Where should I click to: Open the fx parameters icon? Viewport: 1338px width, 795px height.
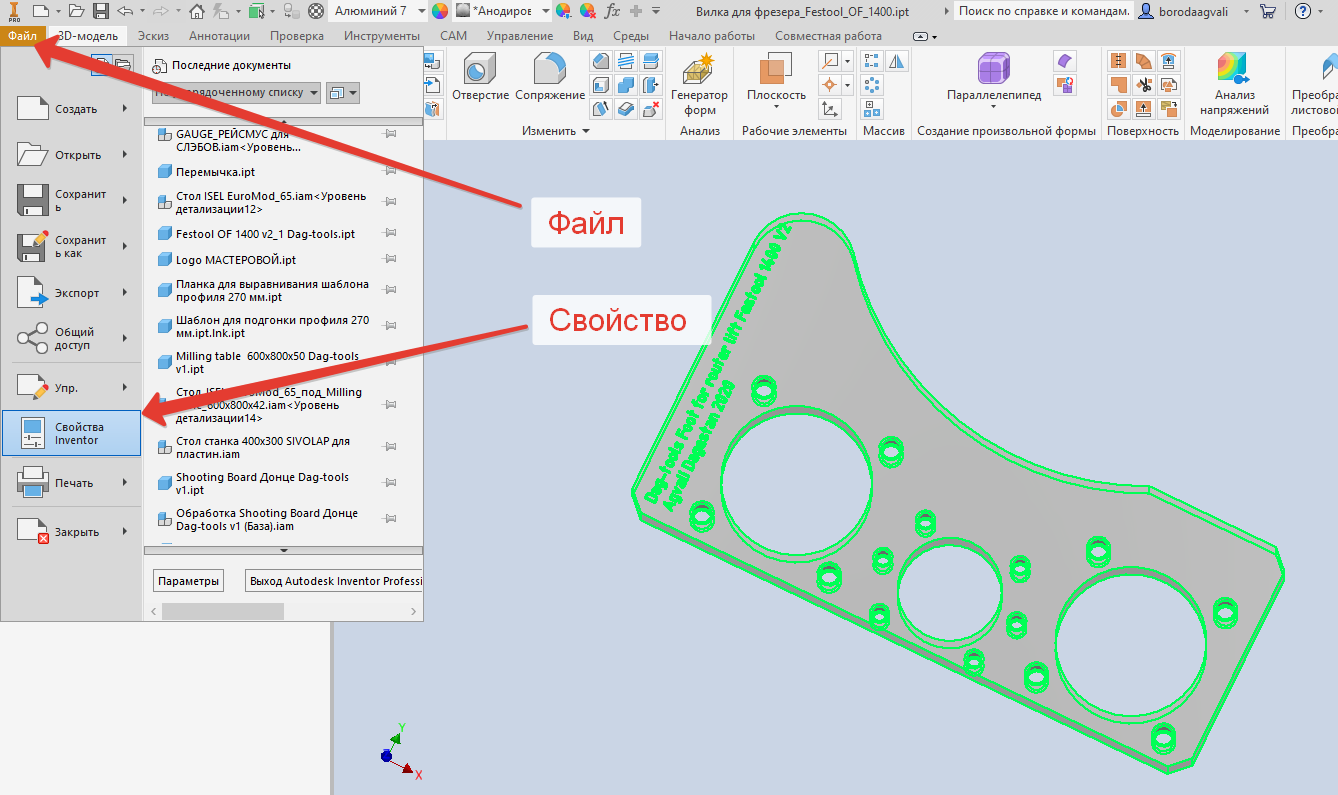[613, 11]
